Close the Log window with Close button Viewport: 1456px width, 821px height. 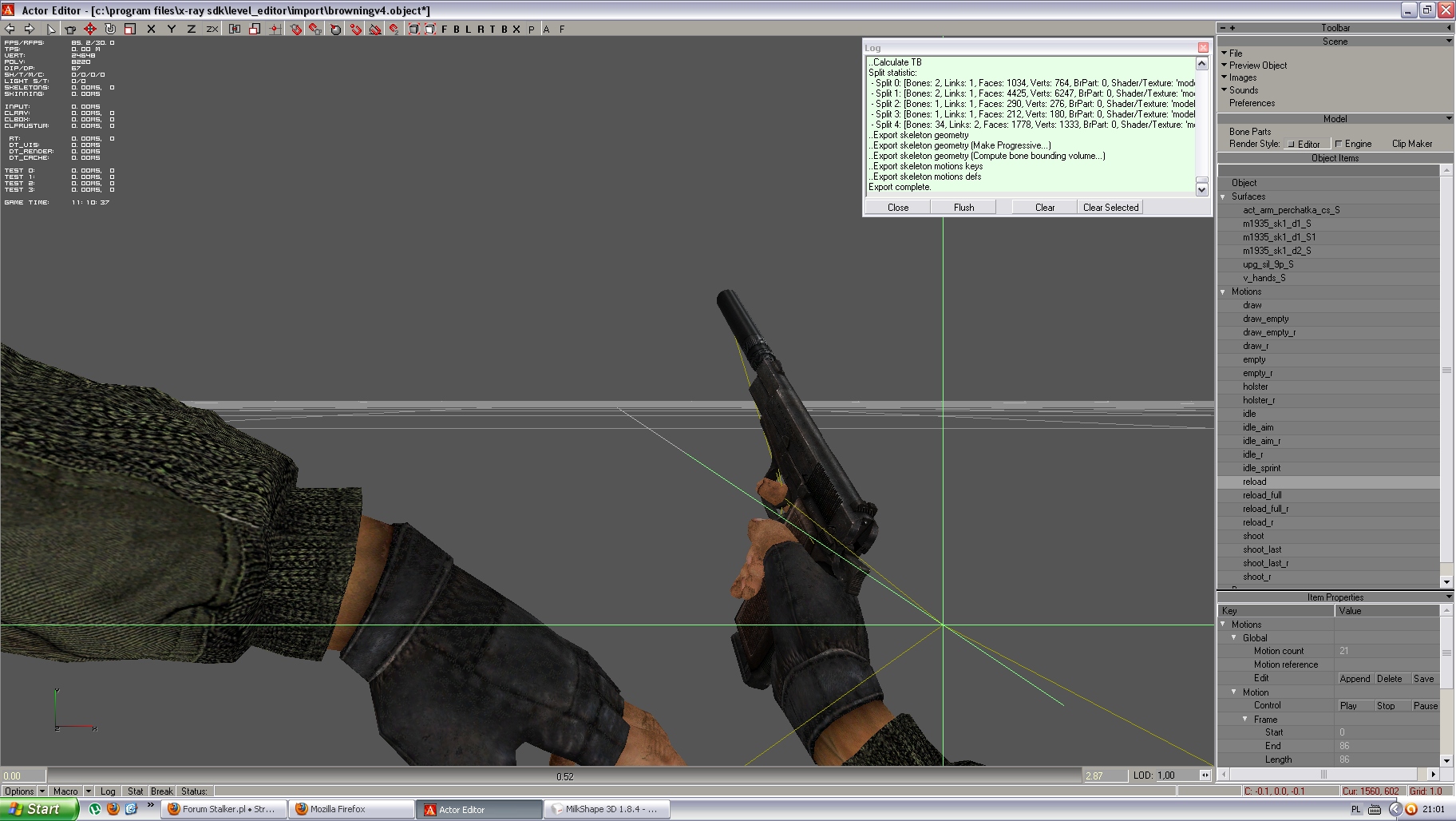coord(898,207)
